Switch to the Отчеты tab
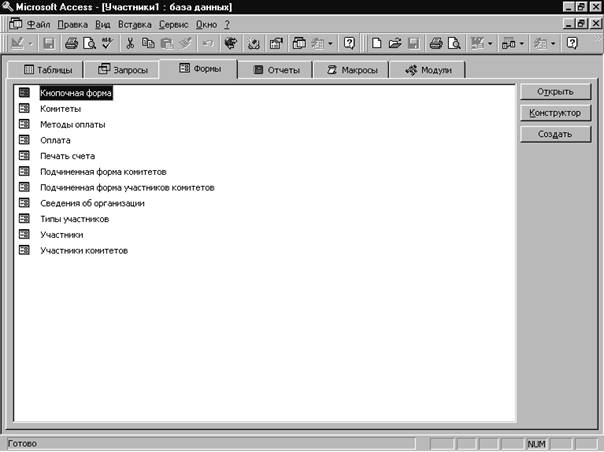 coord(275,70)
